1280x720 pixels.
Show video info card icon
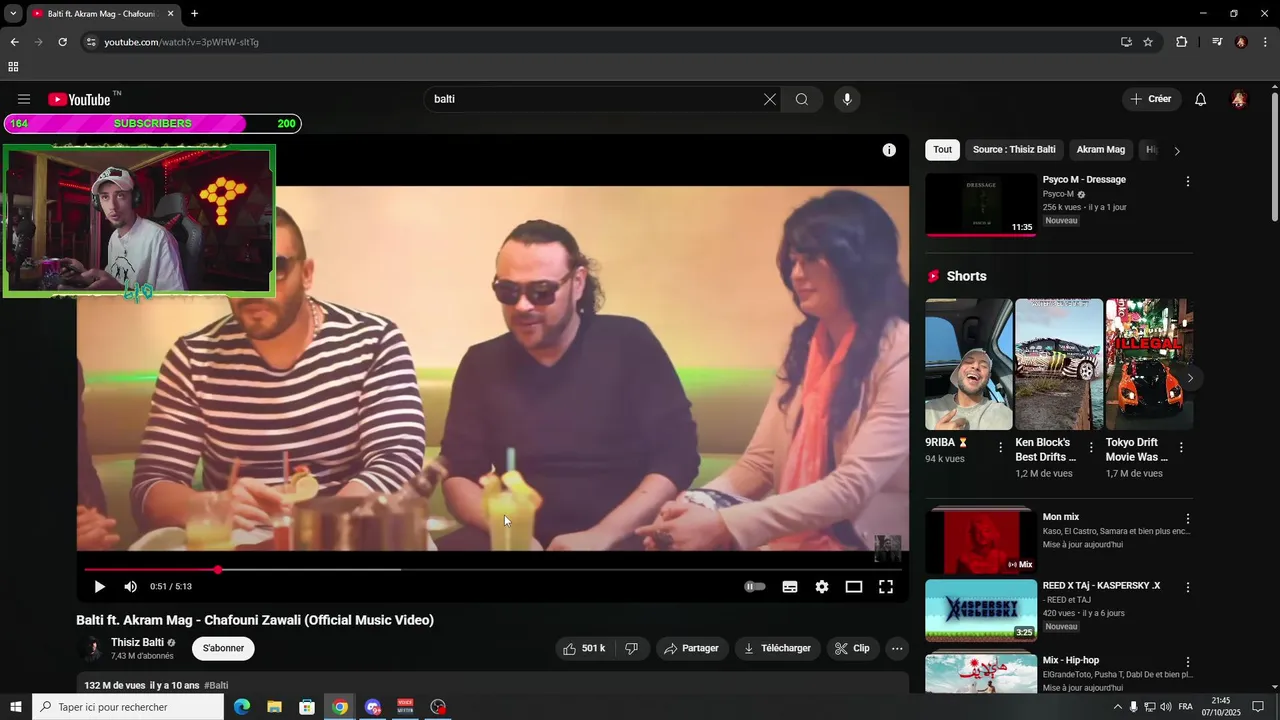pyautogui.click(x=889, y=150)
